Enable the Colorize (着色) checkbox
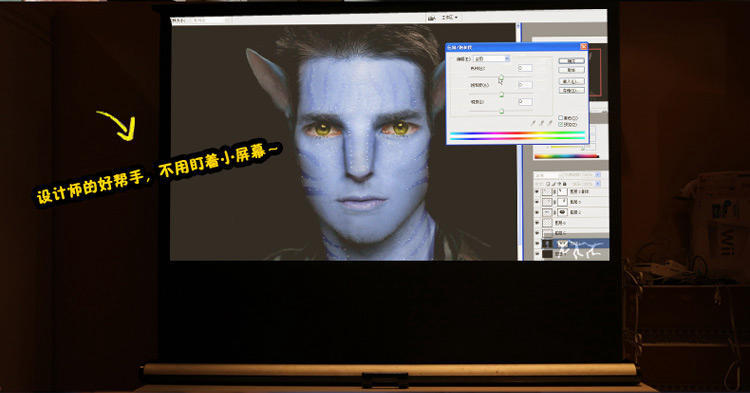The image size is (750, 393). 561,118
